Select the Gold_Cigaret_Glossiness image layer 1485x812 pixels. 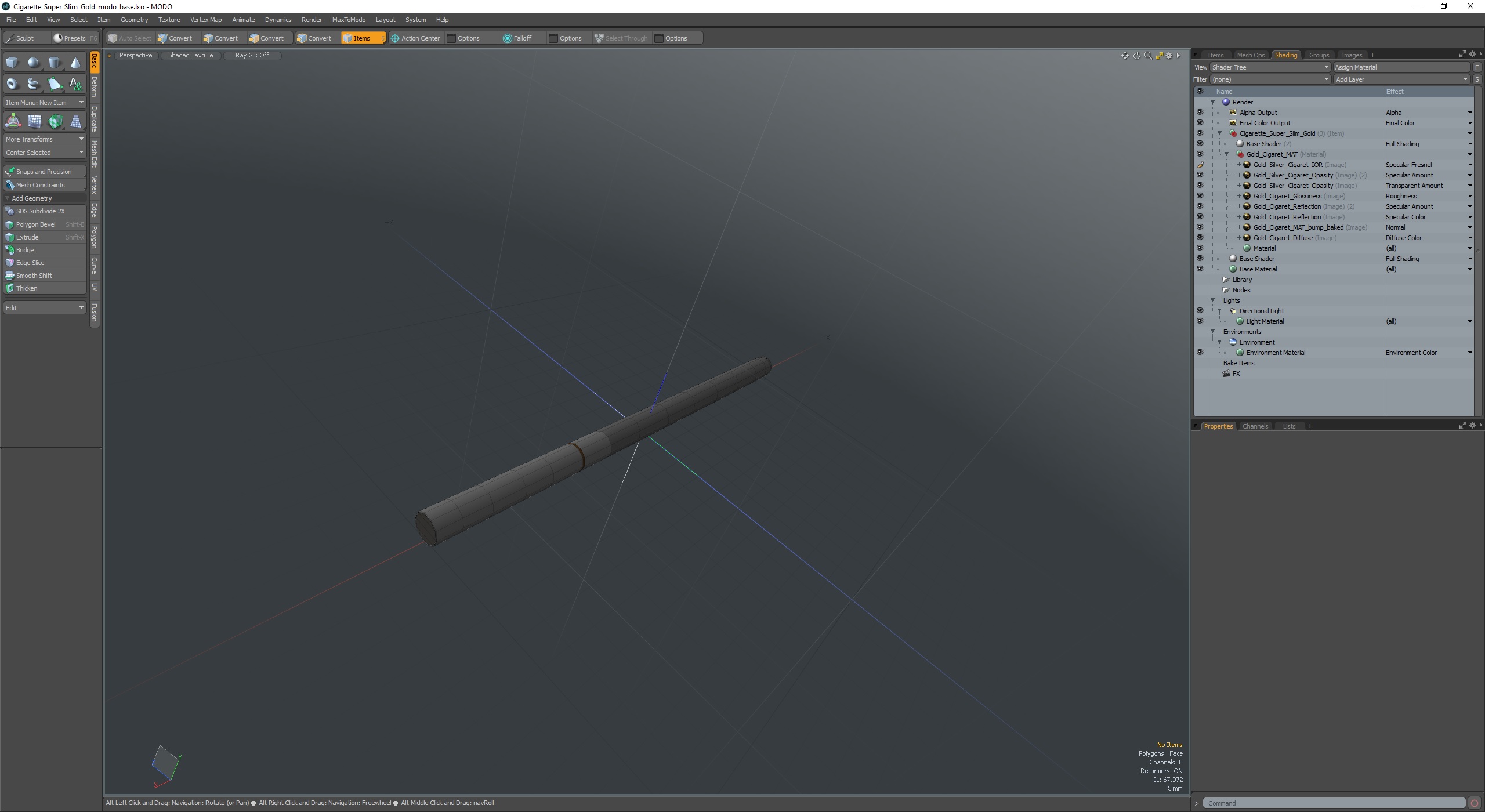pos(1287,196)
